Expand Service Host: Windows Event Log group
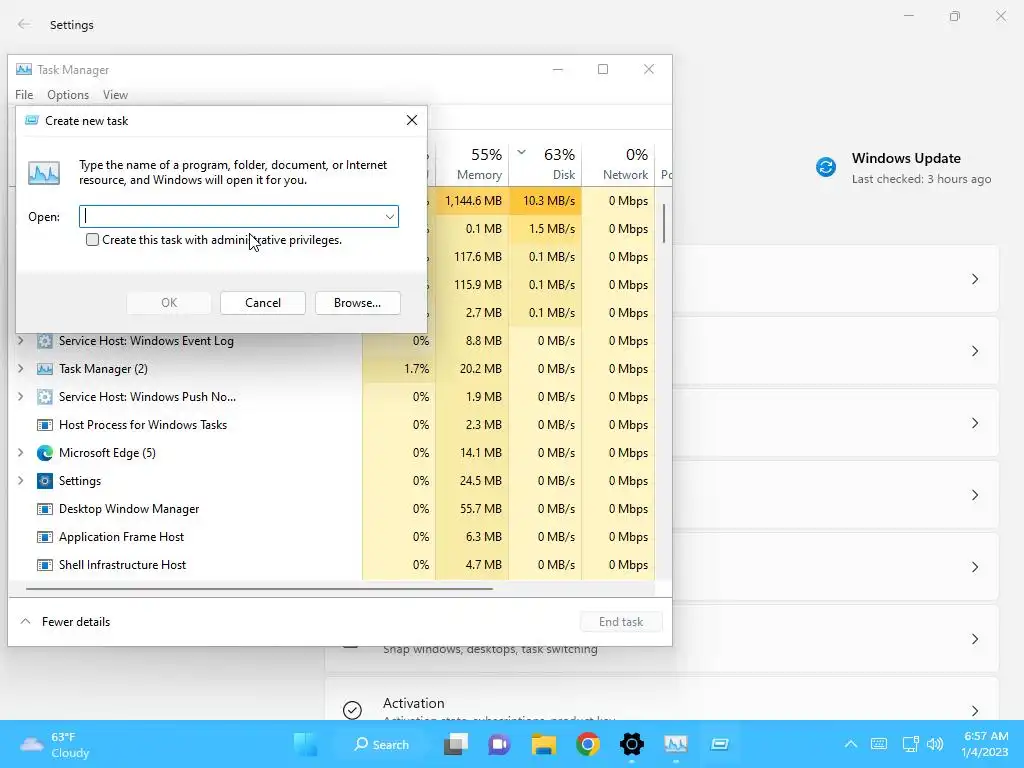The height and width of the screenshot is (768, 1024). (20, 340)
